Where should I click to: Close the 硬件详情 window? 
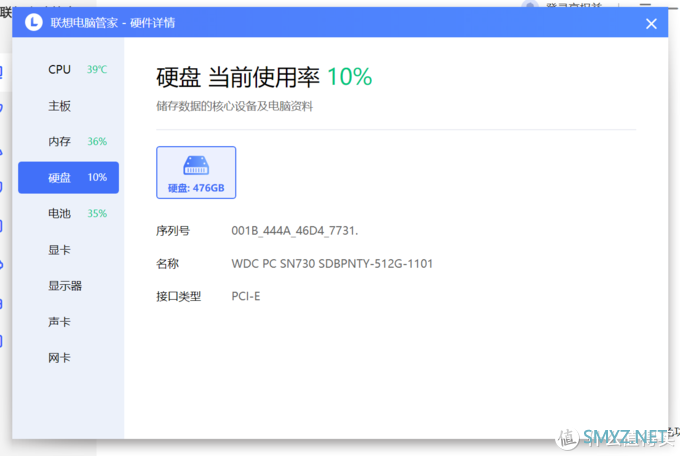point(651,23)
